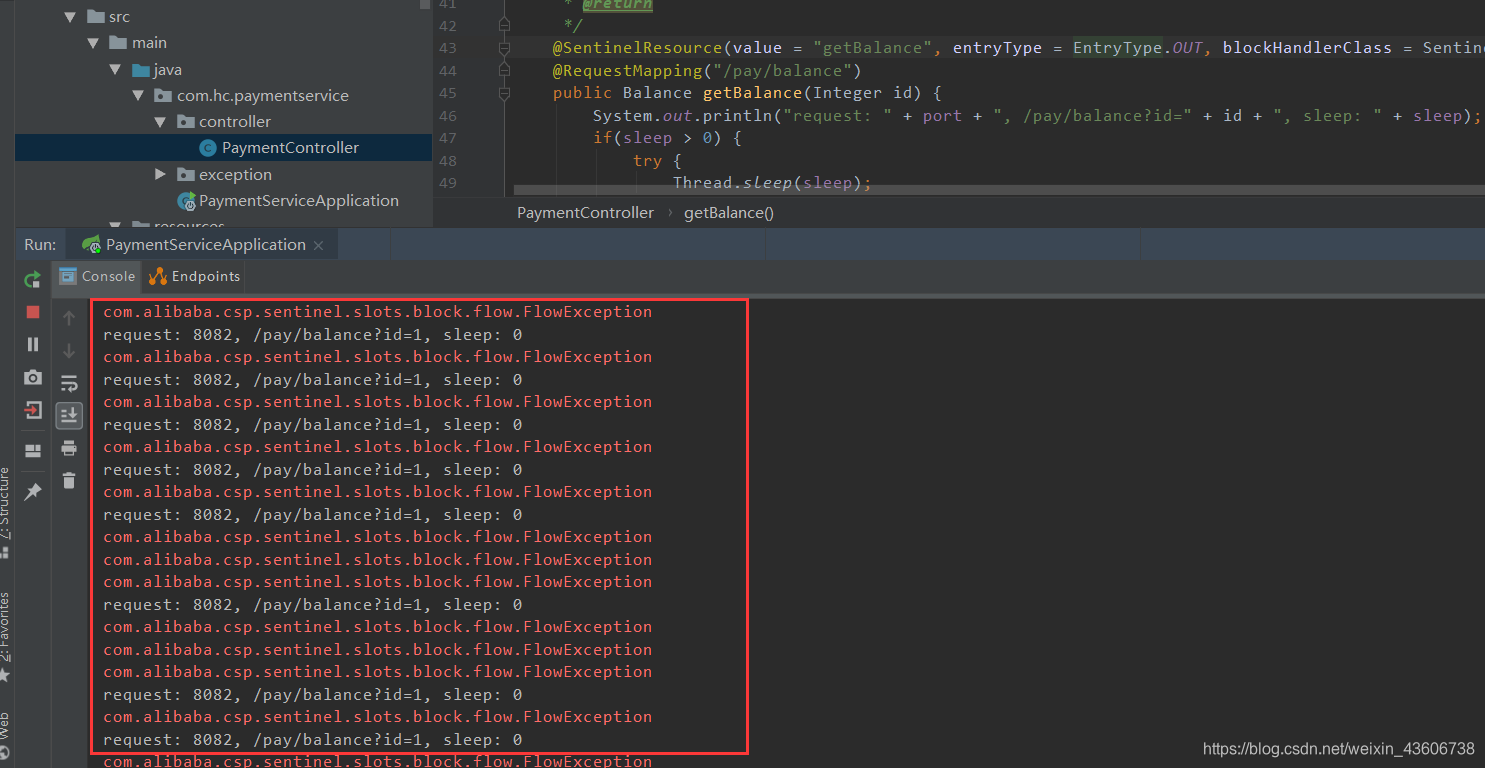Select the exception package row
Image resolution: width=1485 pixels, height=768 pixels.
click(224, 174)
